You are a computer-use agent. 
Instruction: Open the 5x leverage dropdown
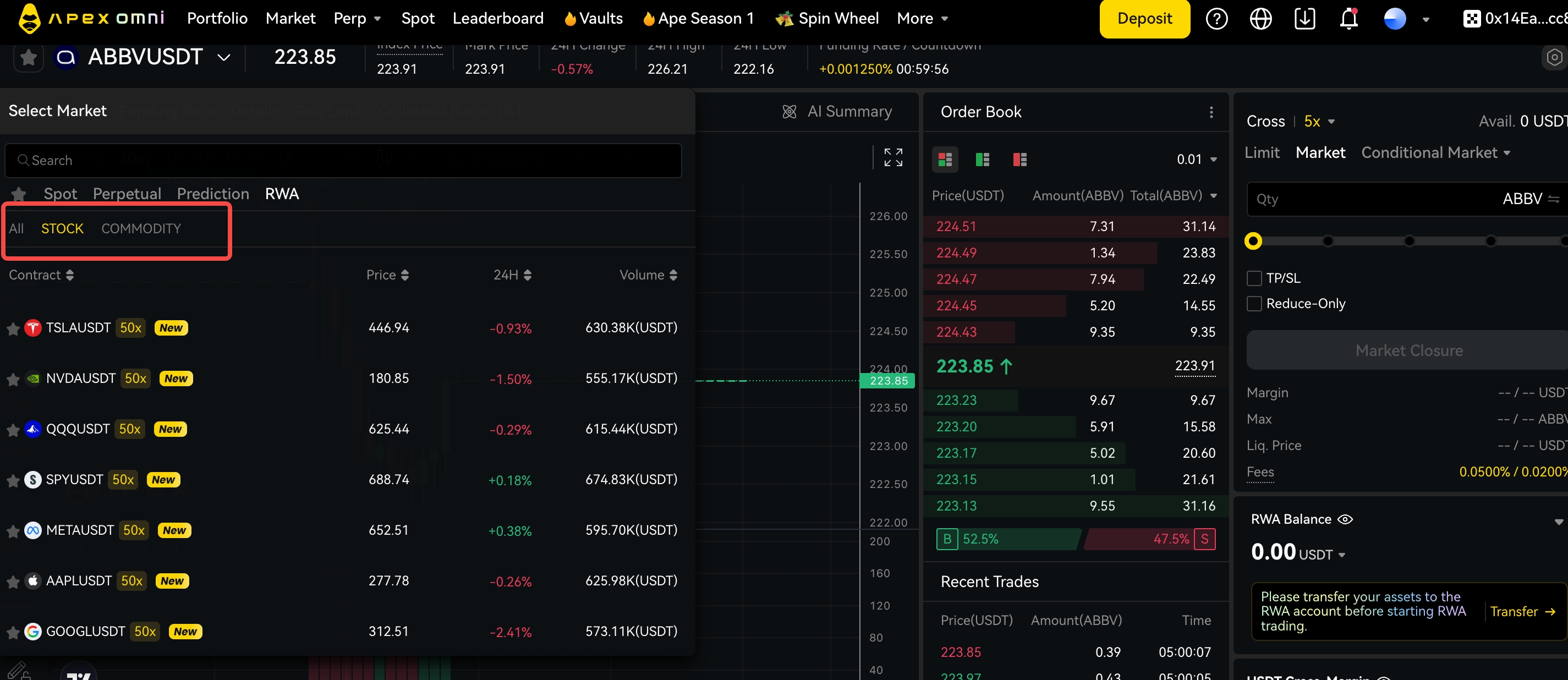(1319, 122)
